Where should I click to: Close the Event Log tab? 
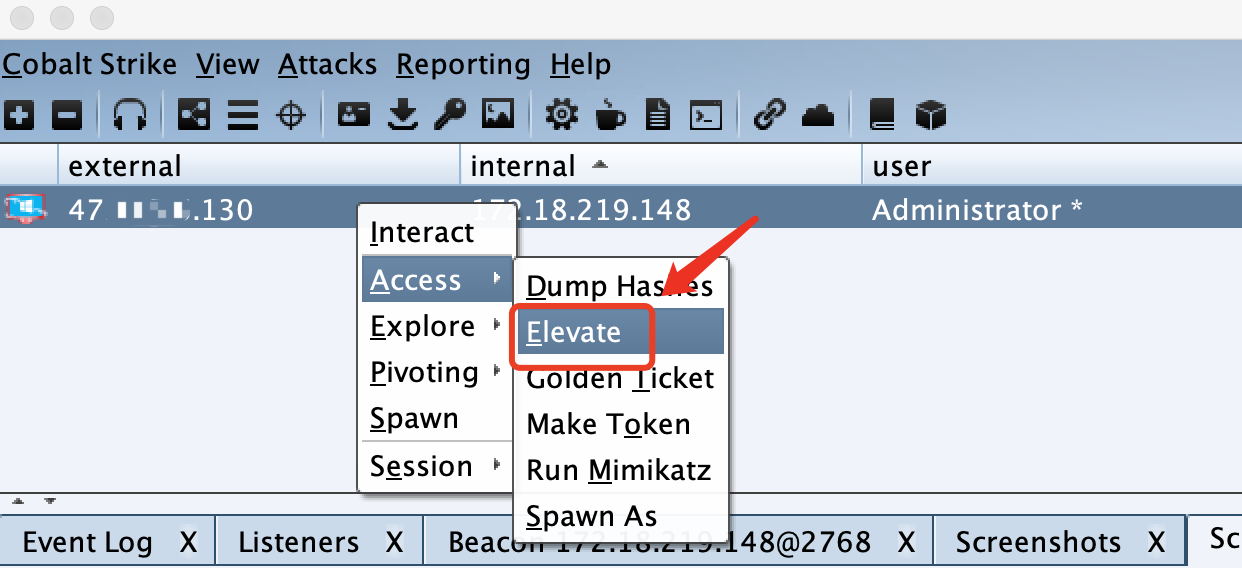click(188, 542)
